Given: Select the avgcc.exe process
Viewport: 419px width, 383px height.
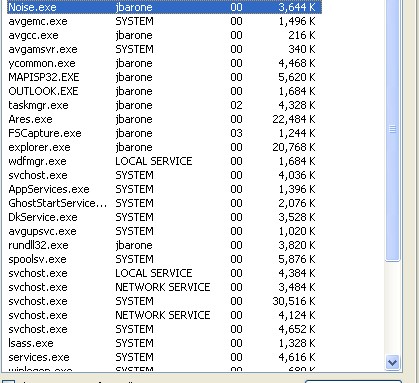Looking at the screenshot, I should click(164, 35).
